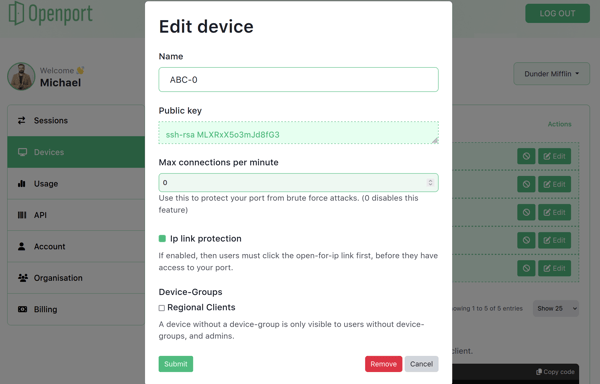Click the Usage bar chart icon
The height and width of the screenshot is (384, 600).
click(x=22, y=184)
